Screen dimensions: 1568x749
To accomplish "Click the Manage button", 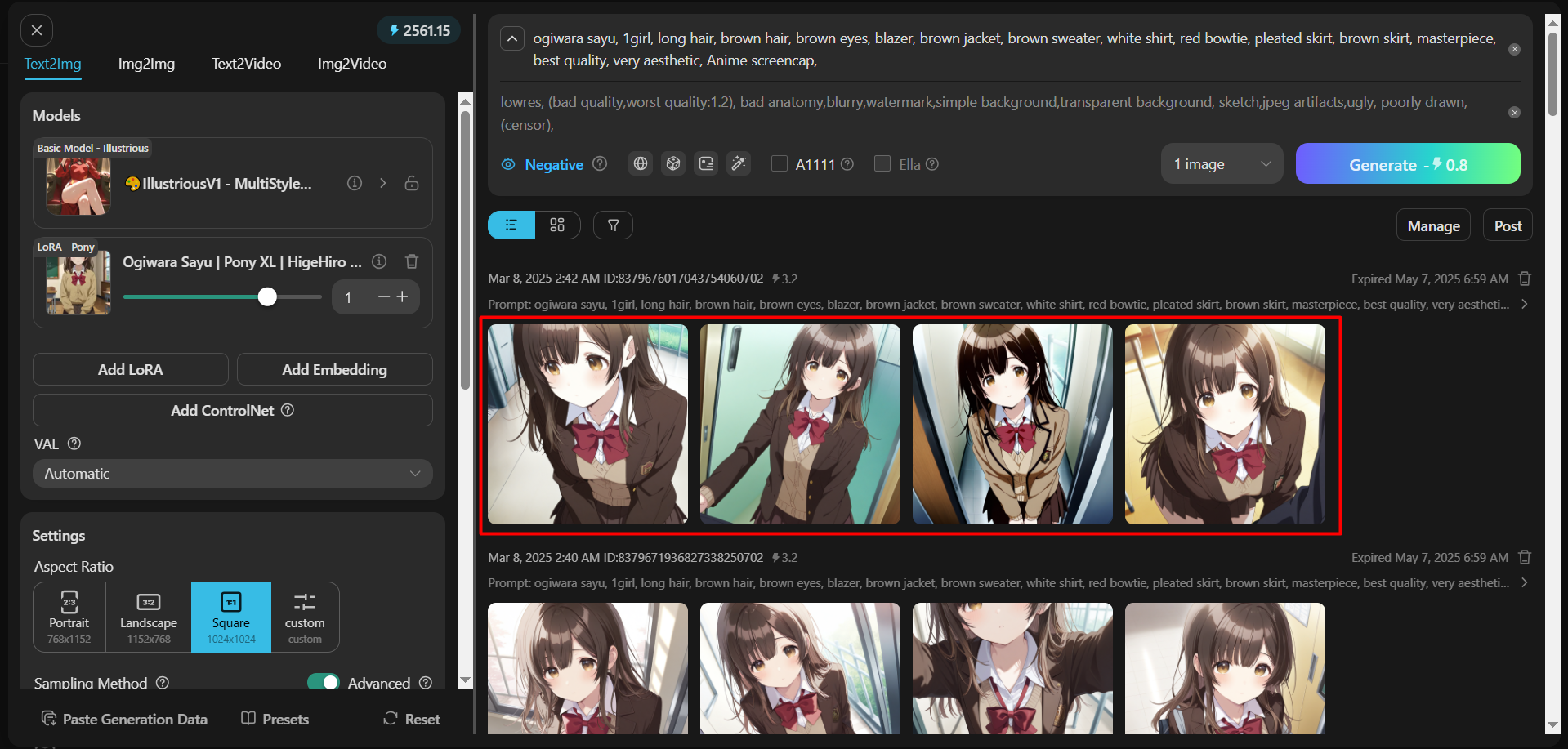I will (x=1433, y=225).
